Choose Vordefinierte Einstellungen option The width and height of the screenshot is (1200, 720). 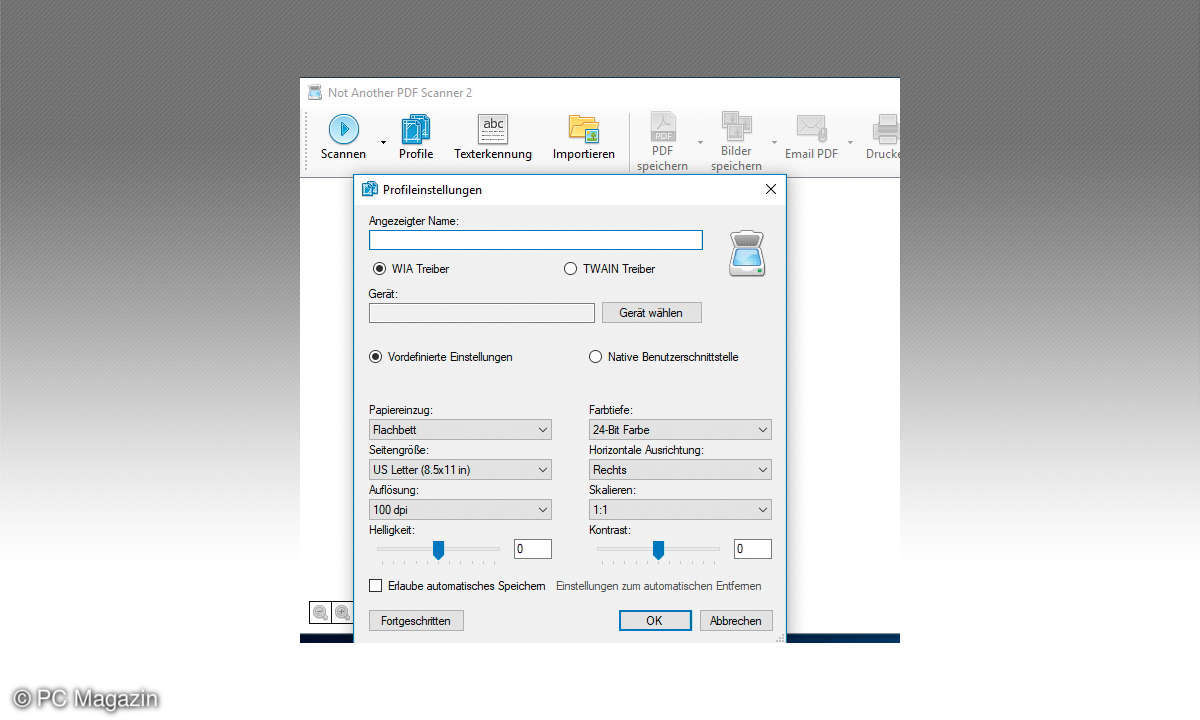point(376,356)
